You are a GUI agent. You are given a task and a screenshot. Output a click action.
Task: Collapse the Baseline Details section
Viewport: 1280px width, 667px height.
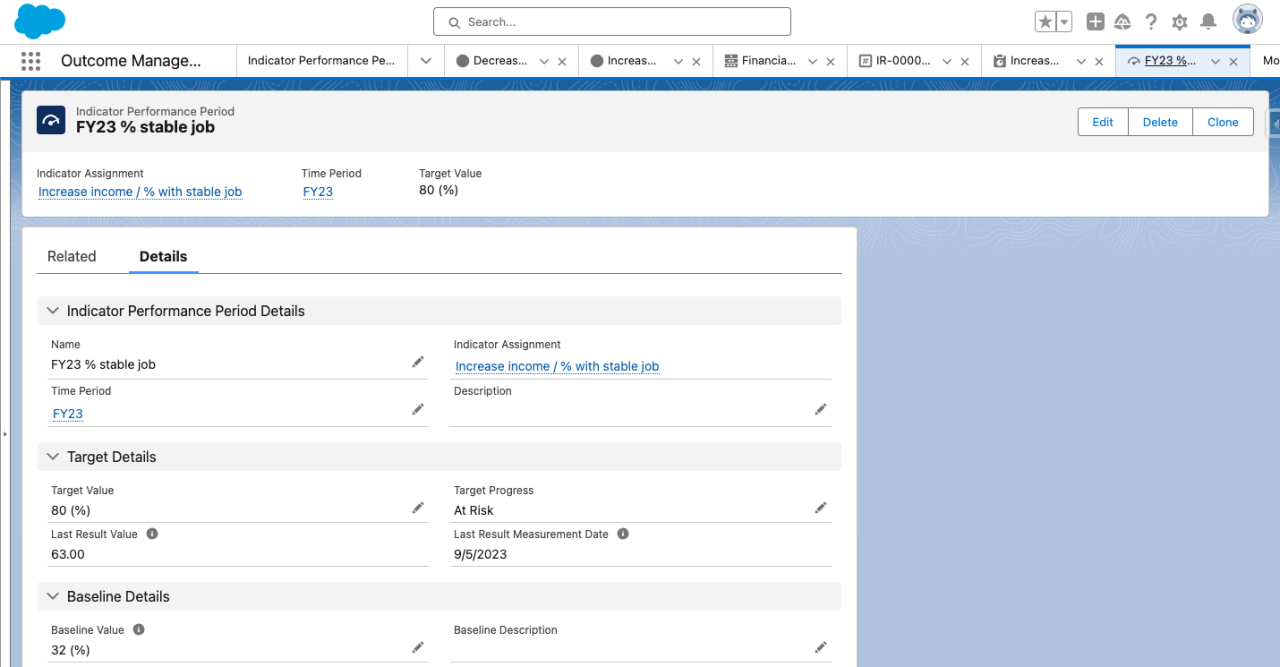point(53,597)
